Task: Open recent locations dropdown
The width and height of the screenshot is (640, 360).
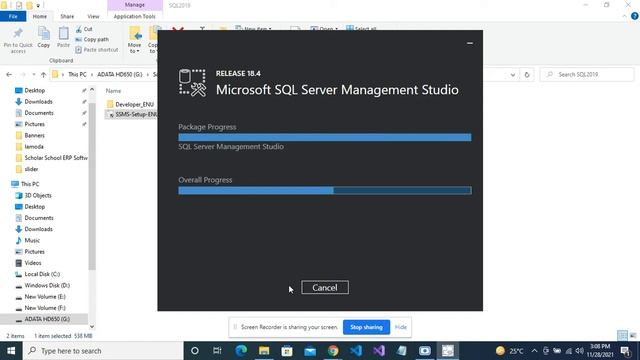Action: coord(33,75)
